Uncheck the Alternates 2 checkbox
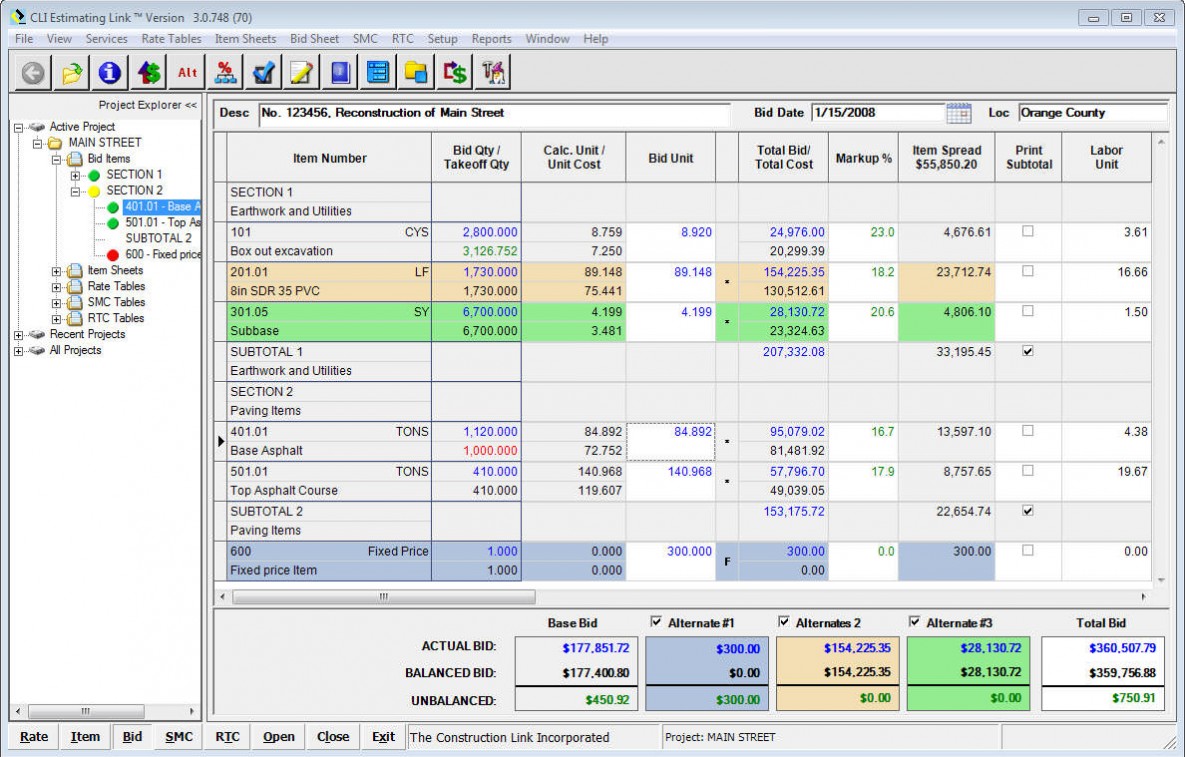This screenshot has height=757, width=1185. tap(784, 622)
